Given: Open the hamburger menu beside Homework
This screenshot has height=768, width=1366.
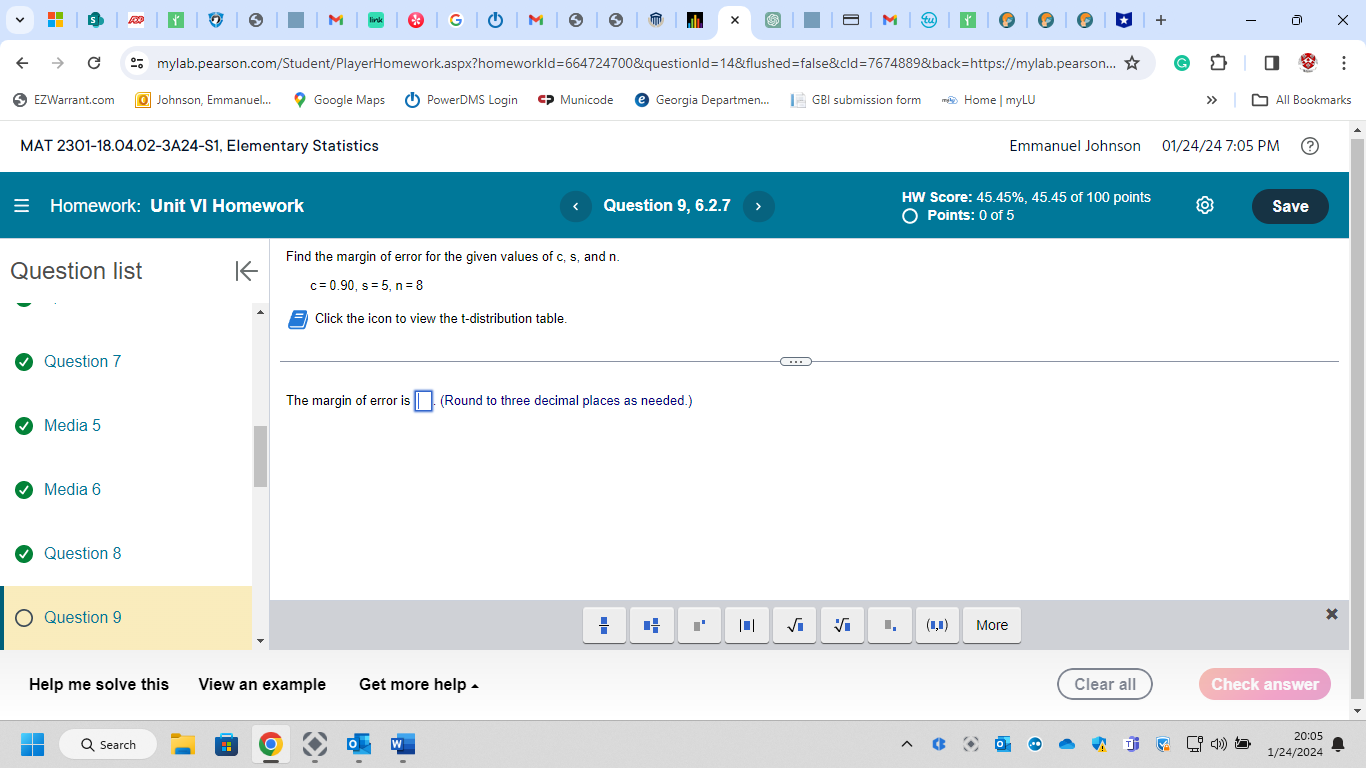Looking at the screenshot, I should (x=21, y=206).
